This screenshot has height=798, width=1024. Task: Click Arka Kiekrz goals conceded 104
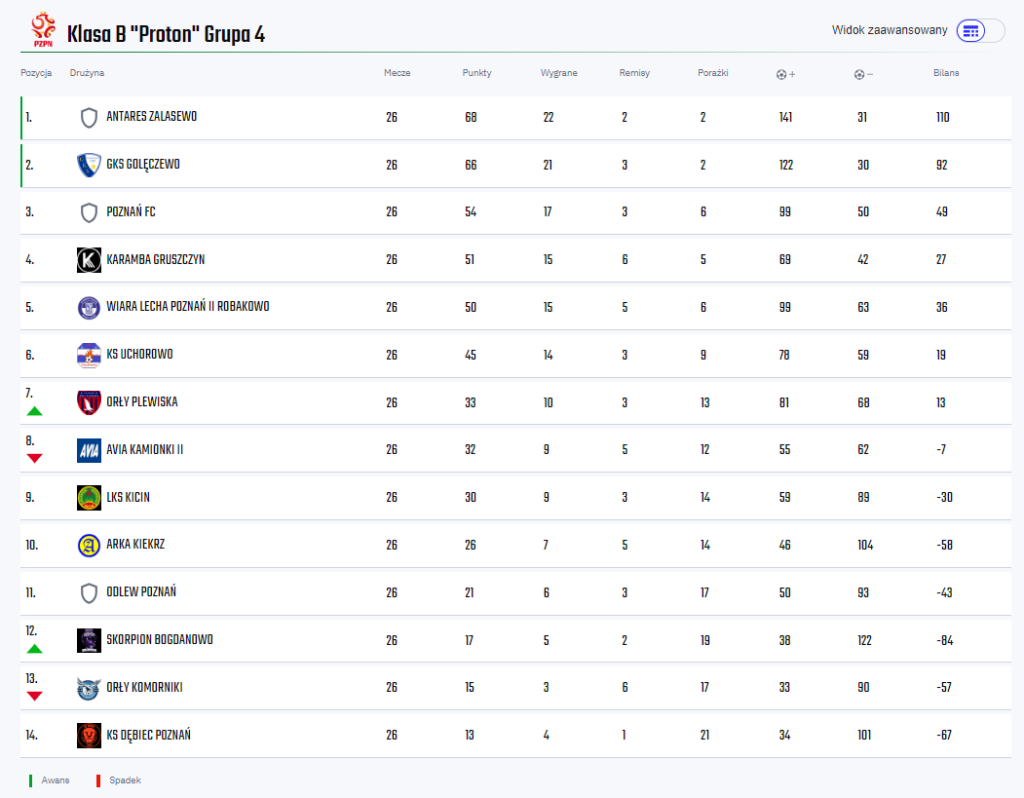(x=865, y=545)
